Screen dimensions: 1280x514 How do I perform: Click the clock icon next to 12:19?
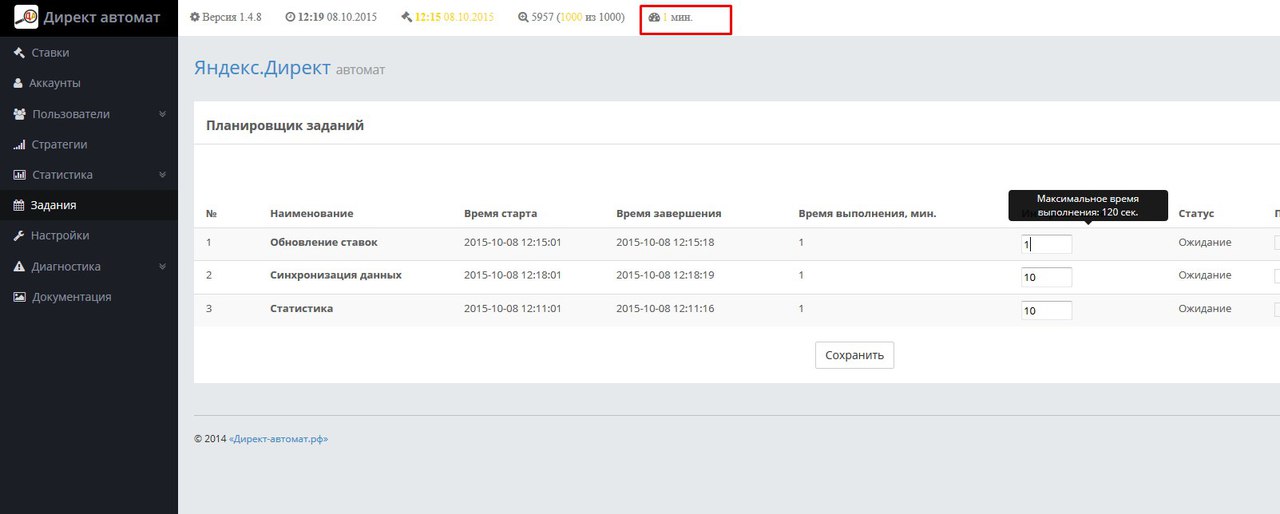pos(290,18)
